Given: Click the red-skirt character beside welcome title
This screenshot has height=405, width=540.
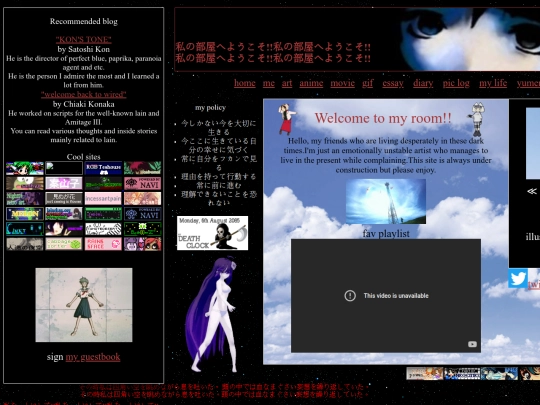Looking at the screenshot, I should 287,119.
